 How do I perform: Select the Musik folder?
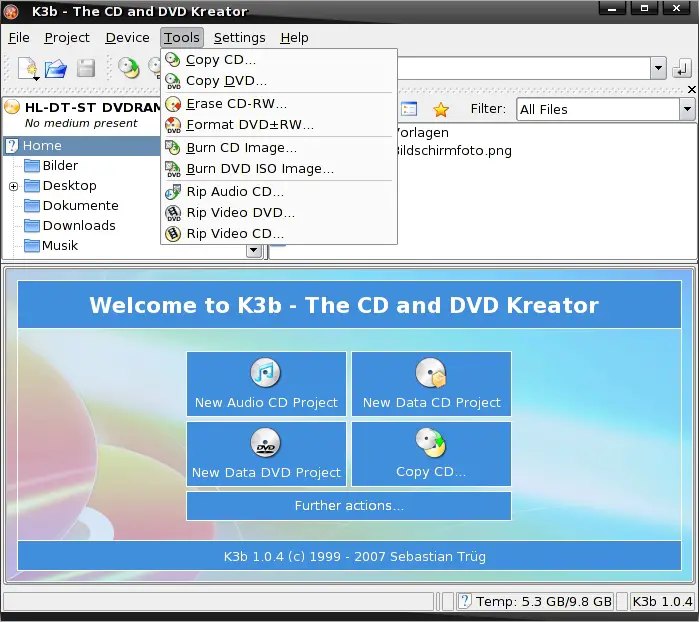pos(60,246)
